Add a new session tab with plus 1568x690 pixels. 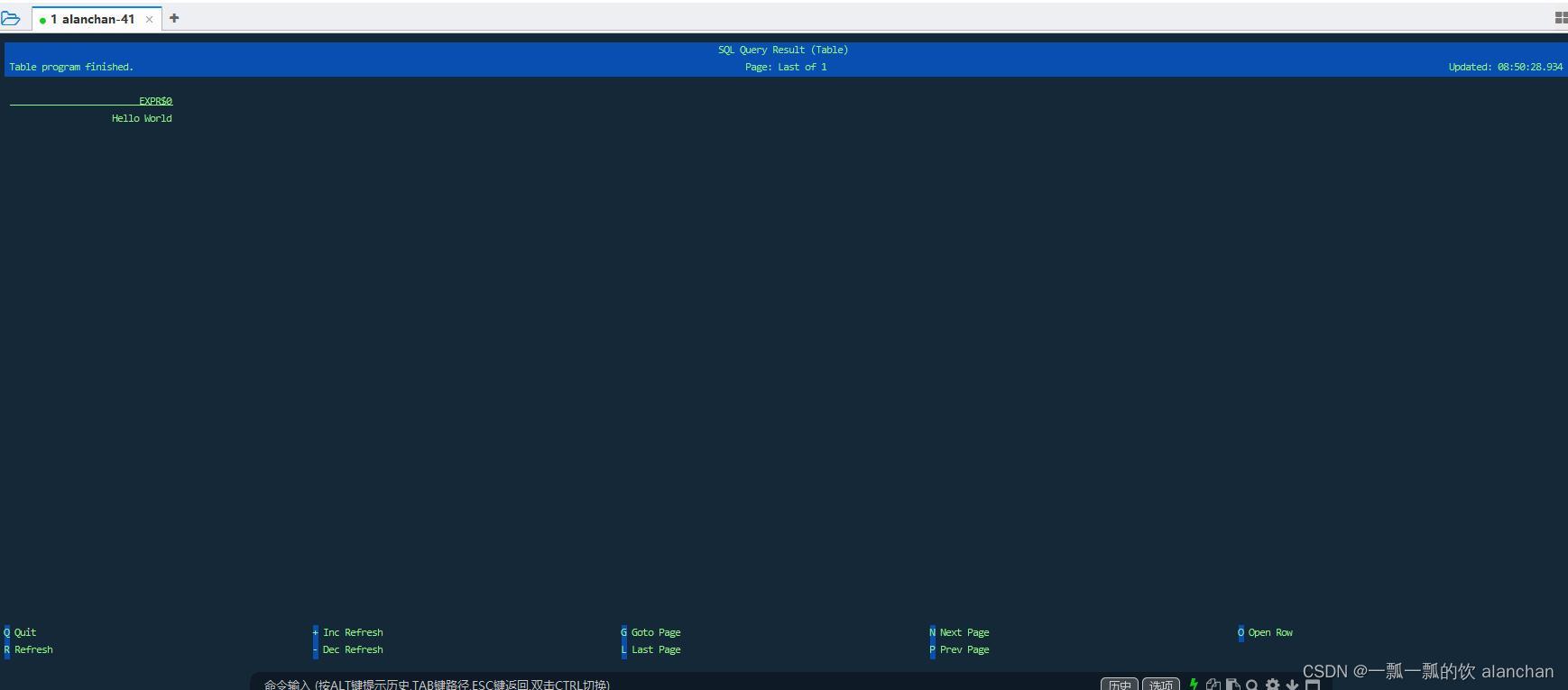[174, 18]
